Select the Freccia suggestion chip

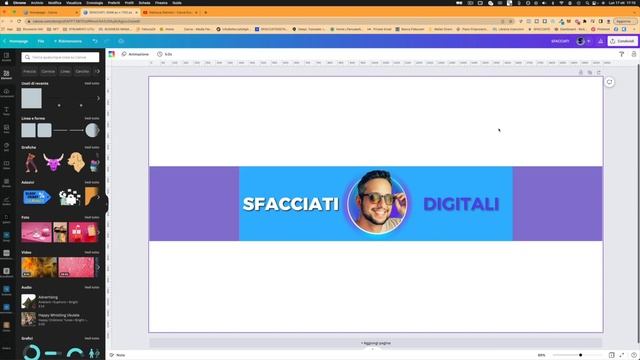click(29, 71)
